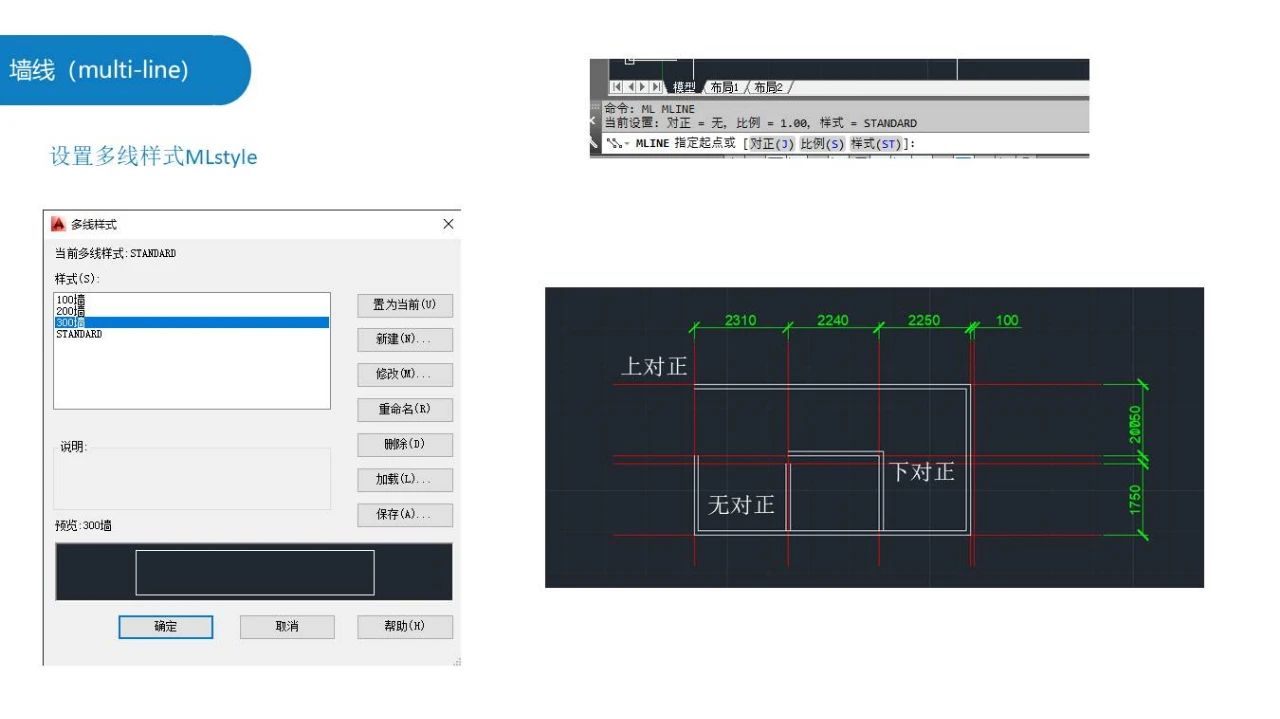Click the 保存(A)... button
Image resolution: width=1280 pixels, height=719 pixels.
pos(405,515)
